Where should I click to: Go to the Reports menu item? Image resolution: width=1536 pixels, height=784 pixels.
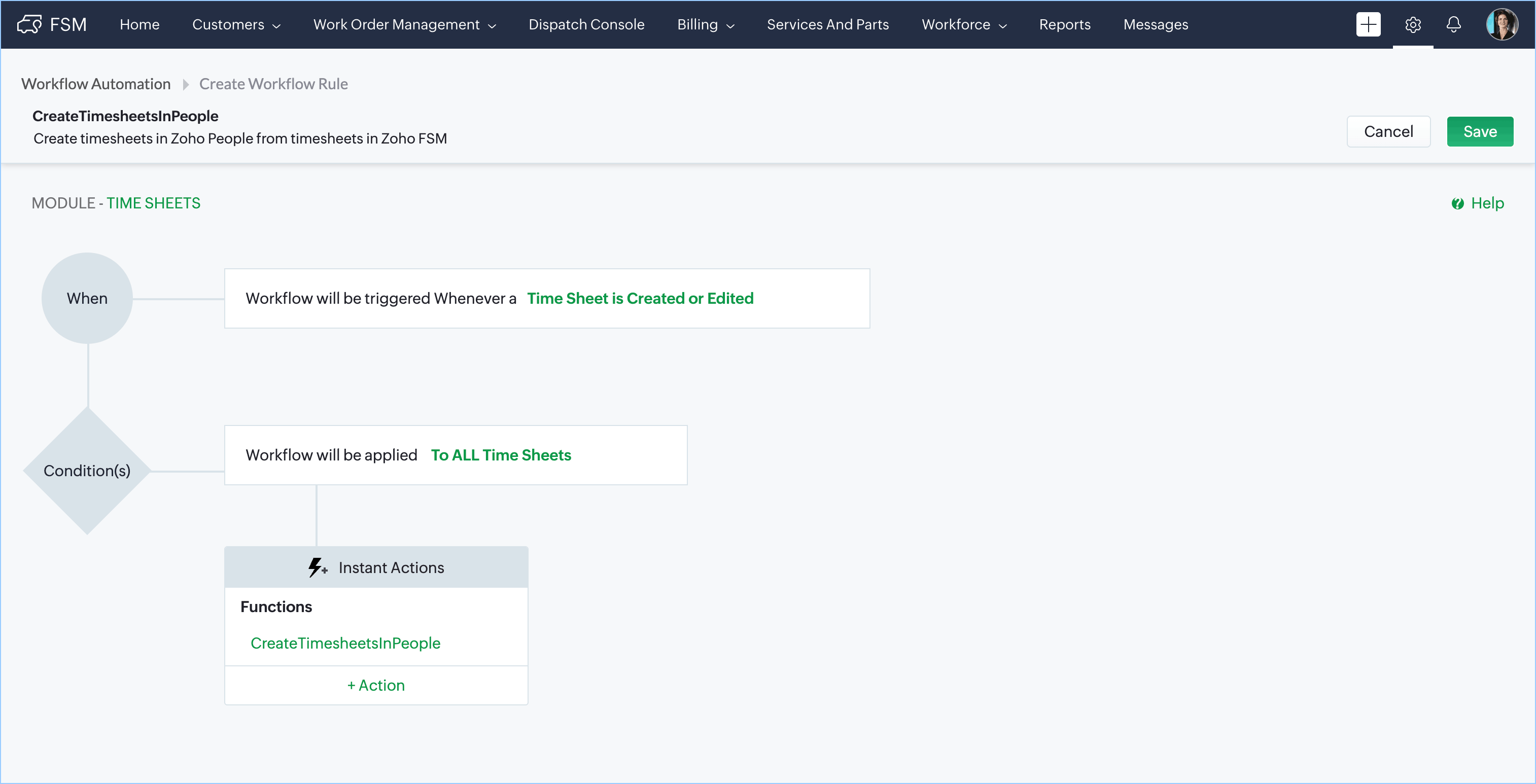[x=1064, y=24]
